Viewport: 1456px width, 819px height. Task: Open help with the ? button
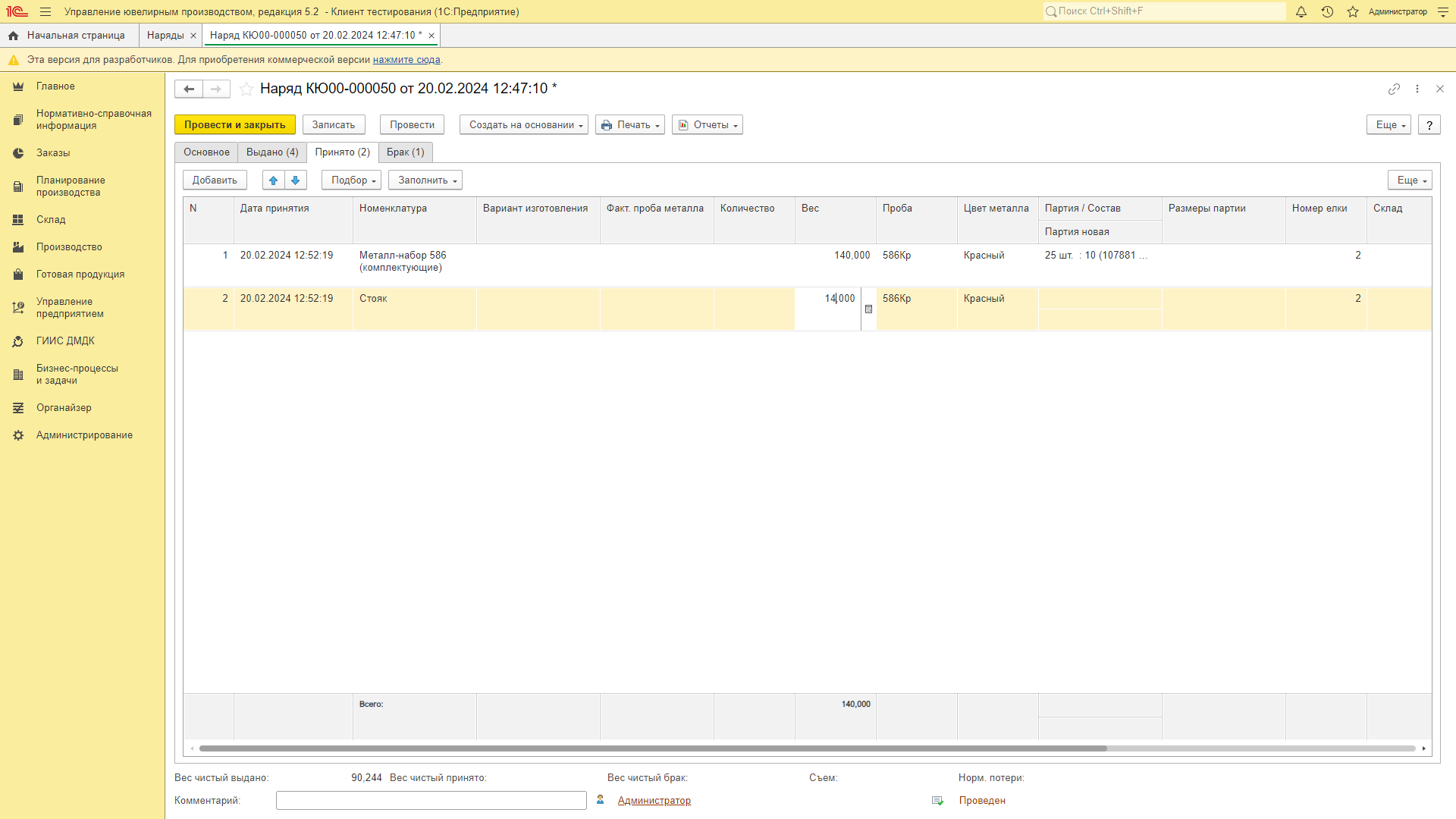(1429, 125)
